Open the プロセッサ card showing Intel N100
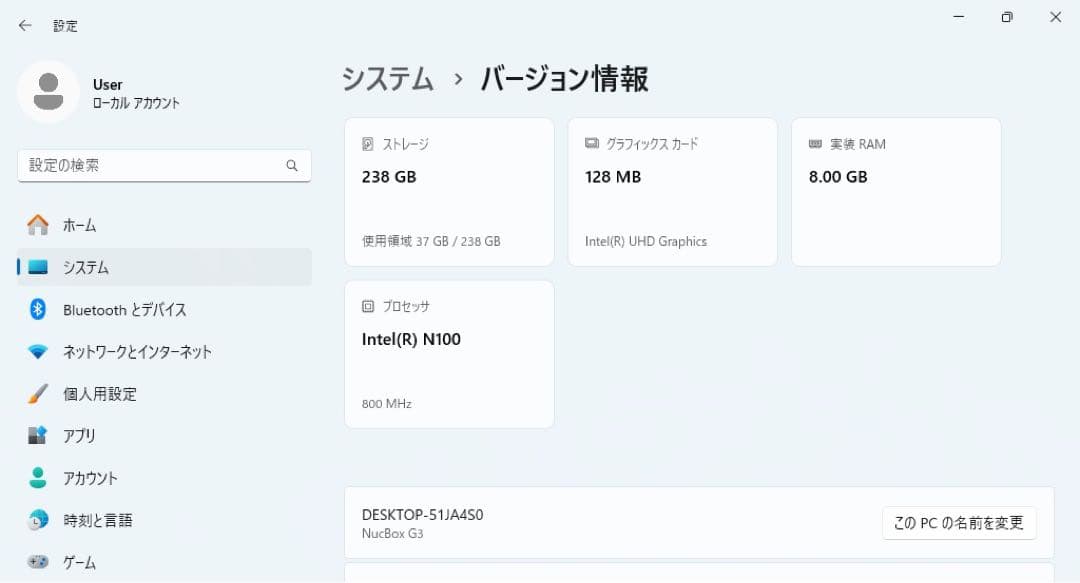Viewport: 1080px width, 583px height. point(448,354)
